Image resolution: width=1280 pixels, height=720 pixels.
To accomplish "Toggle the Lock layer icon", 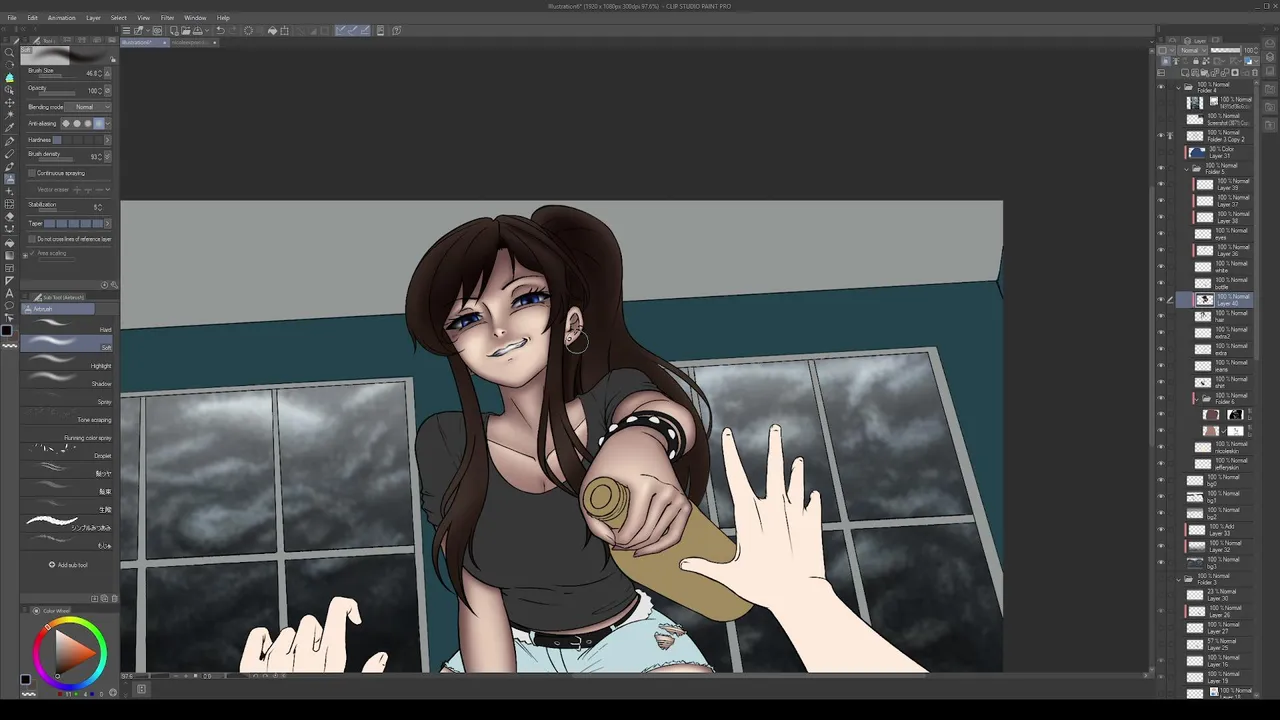I will coord(1196,61).
